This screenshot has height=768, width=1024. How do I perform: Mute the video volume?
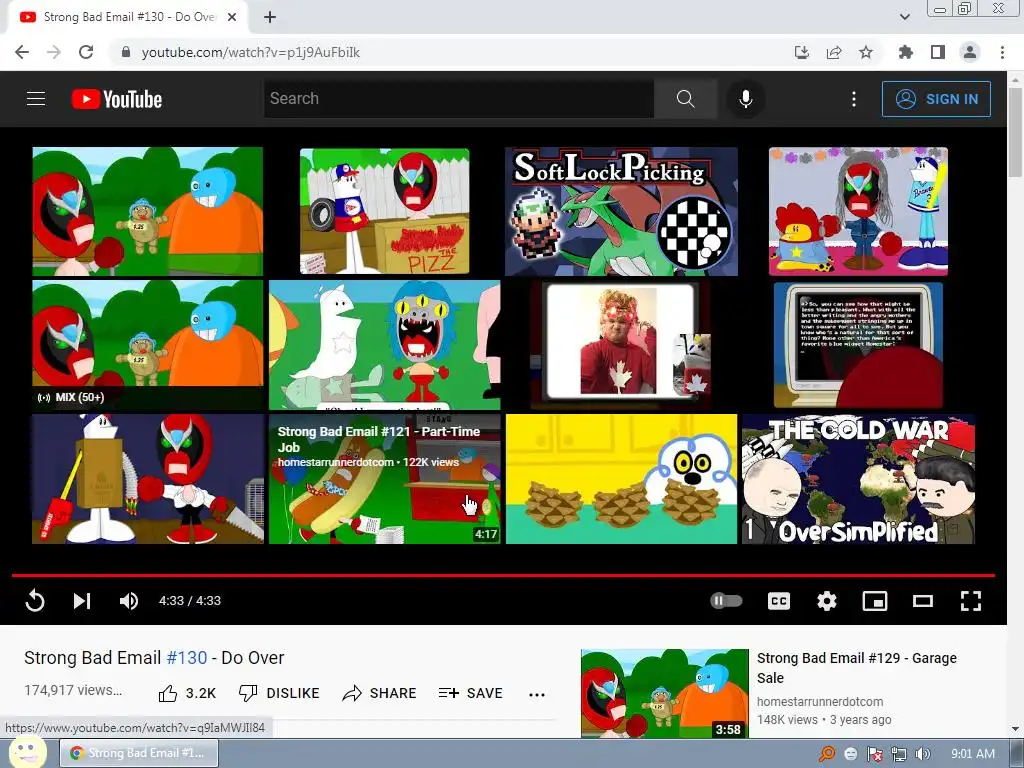[x=129, y=601]
